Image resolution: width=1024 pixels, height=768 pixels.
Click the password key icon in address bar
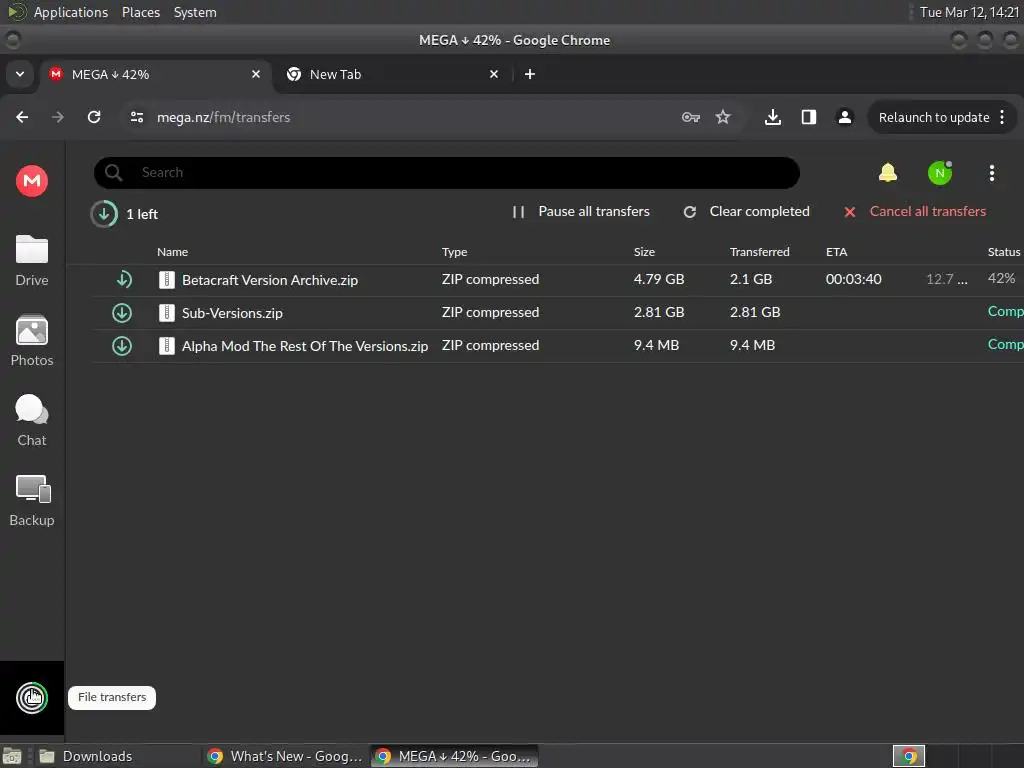click(690, 117)
